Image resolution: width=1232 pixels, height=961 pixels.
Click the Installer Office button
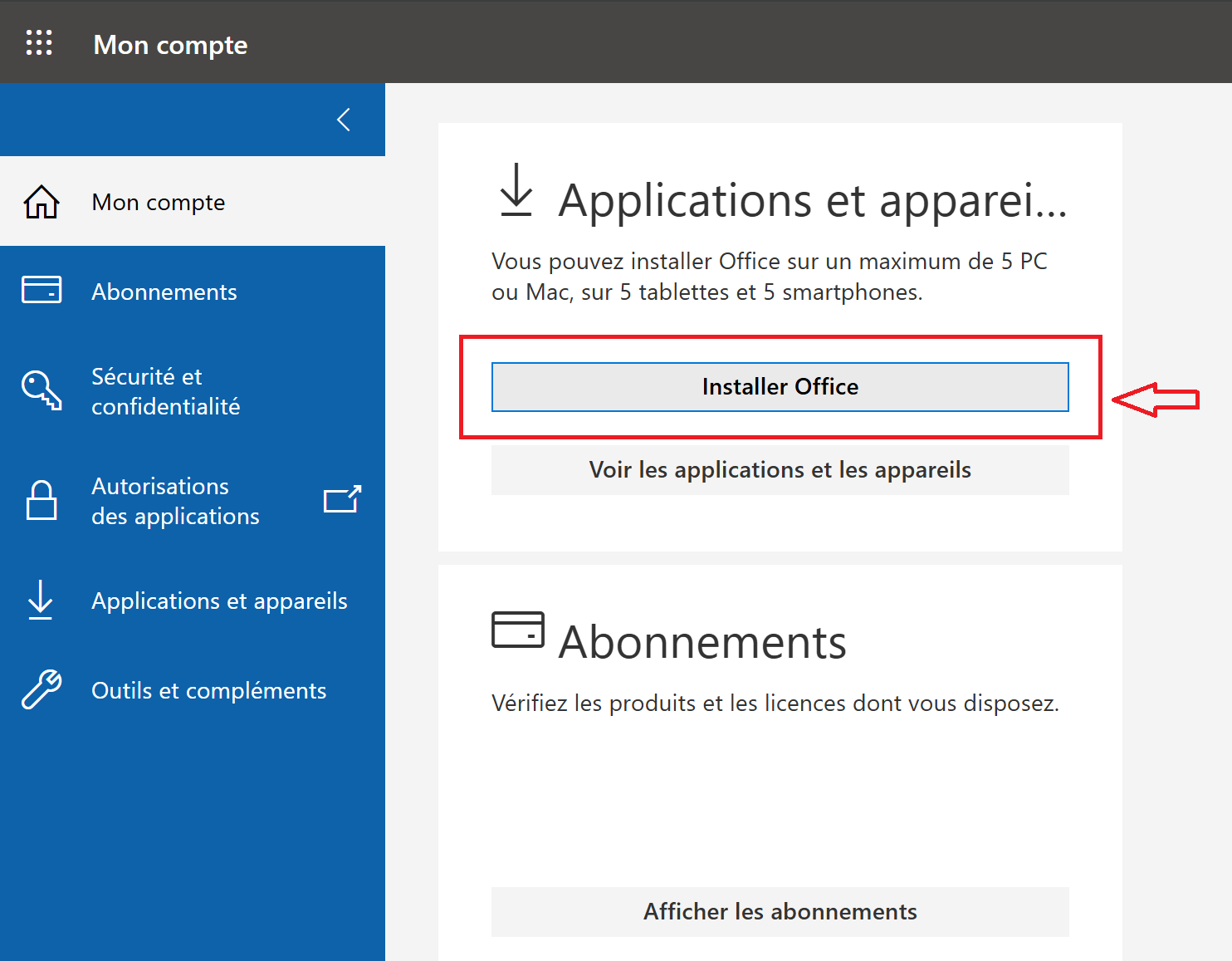[x=780, y=387]
